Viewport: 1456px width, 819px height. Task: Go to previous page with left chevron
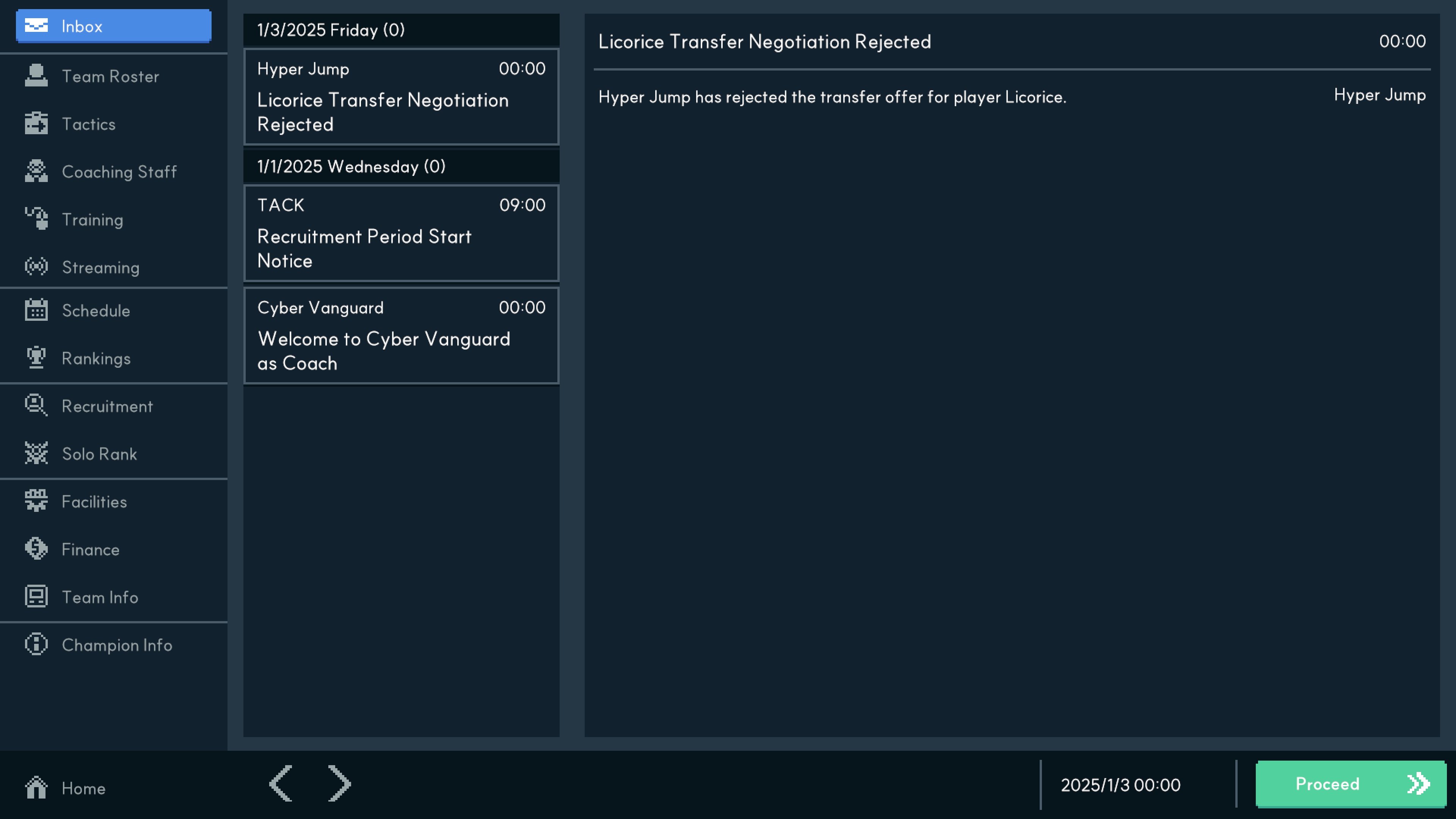coord(280,783)
